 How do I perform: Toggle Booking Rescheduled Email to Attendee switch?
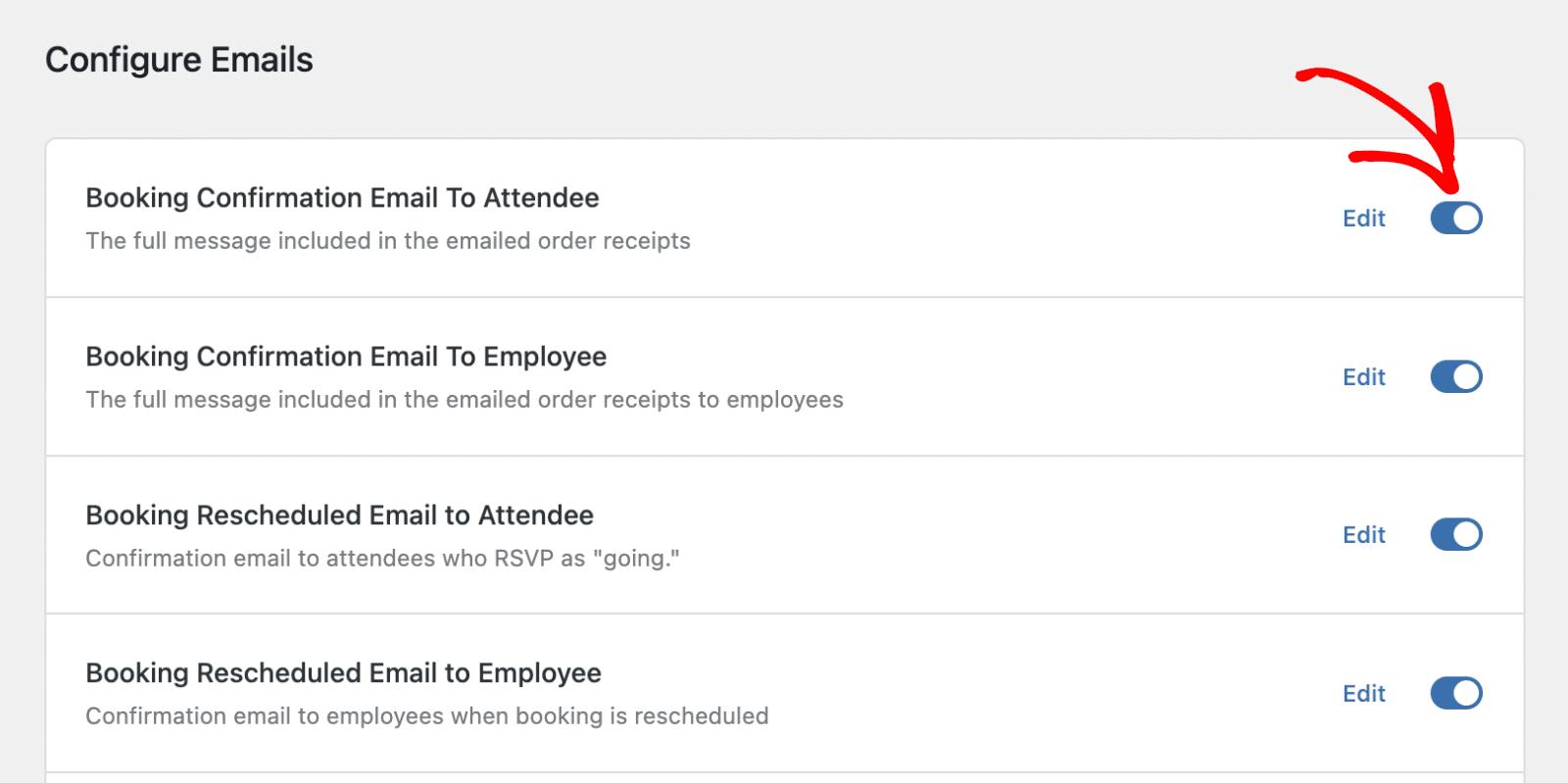[x=1456, y=534]
